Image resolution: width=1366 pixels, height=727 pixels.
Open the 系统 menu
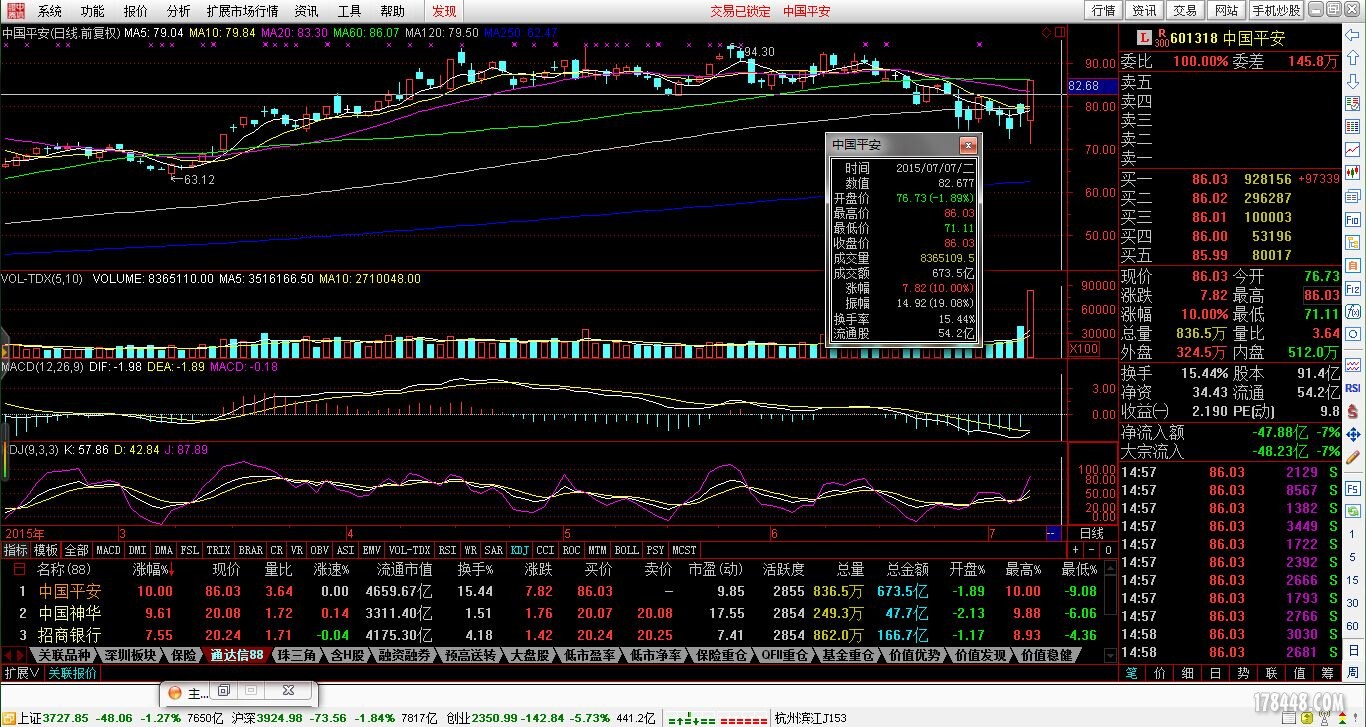pyautogui.click(x=49, y=11)
